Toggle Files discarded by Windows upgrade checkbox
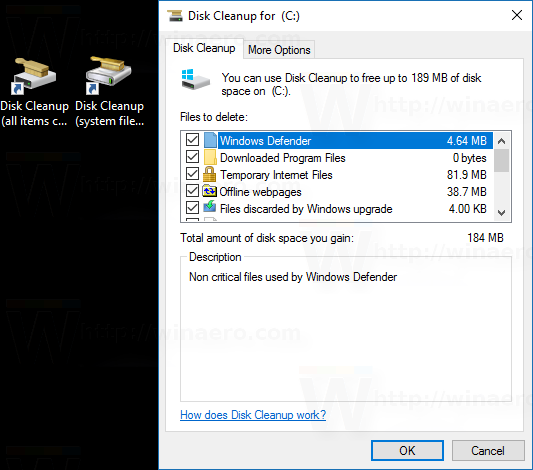 (x=192, y=207)
